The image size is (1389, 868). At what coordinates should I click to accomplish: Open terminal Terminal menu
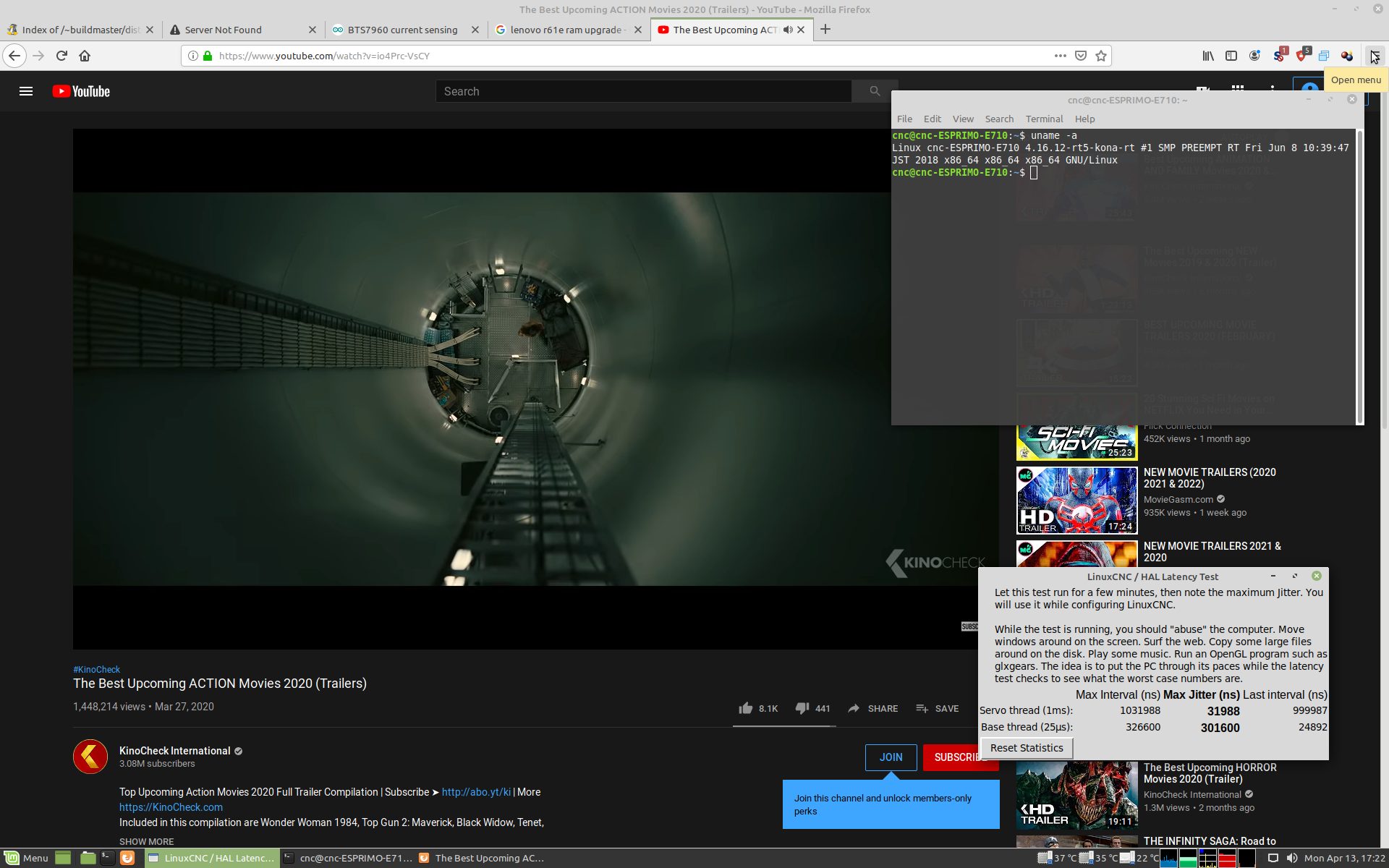coord(1044,119)
